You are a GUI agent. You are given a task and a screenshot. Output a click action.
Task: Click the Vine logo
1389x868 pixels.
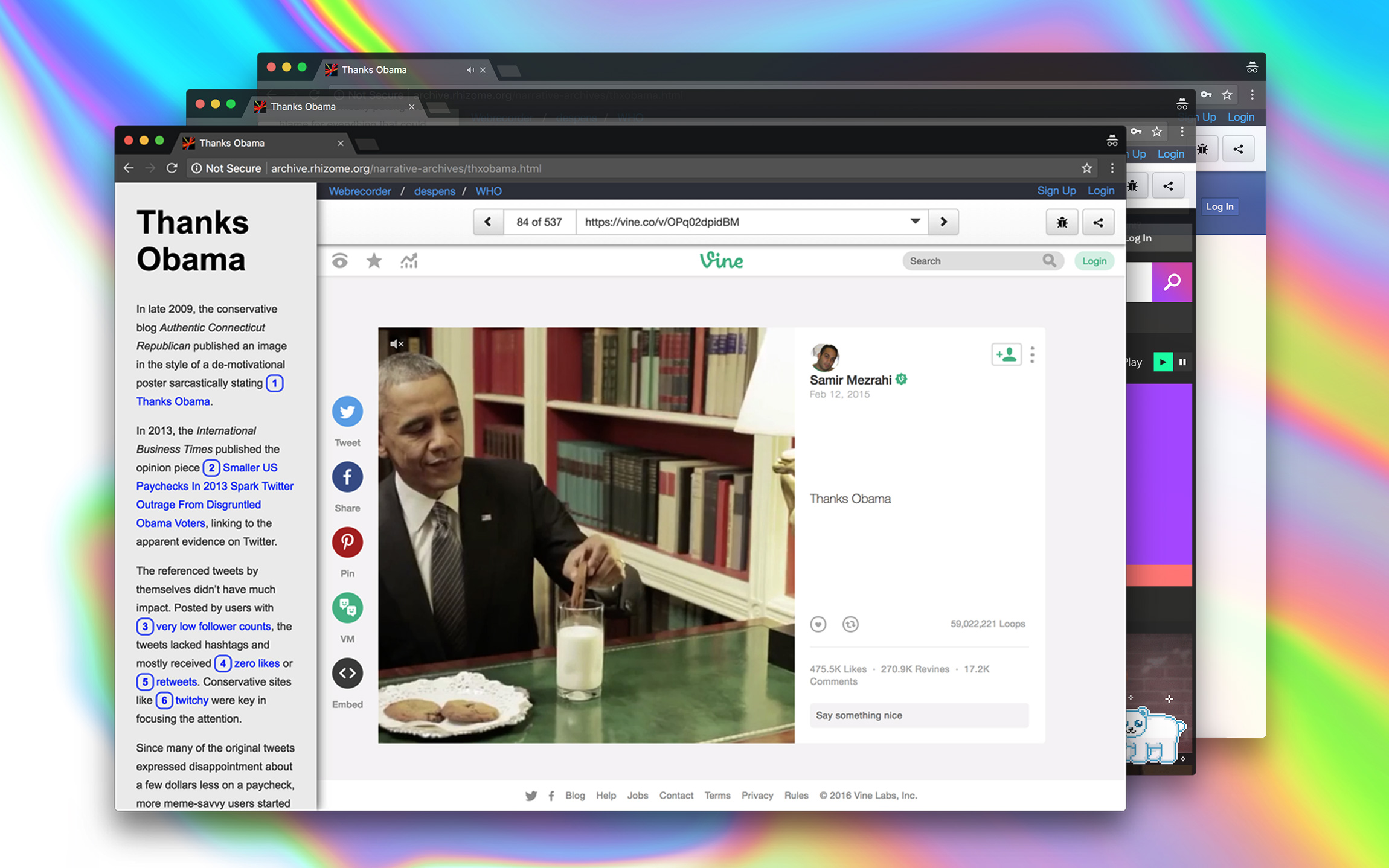point(721,260)
